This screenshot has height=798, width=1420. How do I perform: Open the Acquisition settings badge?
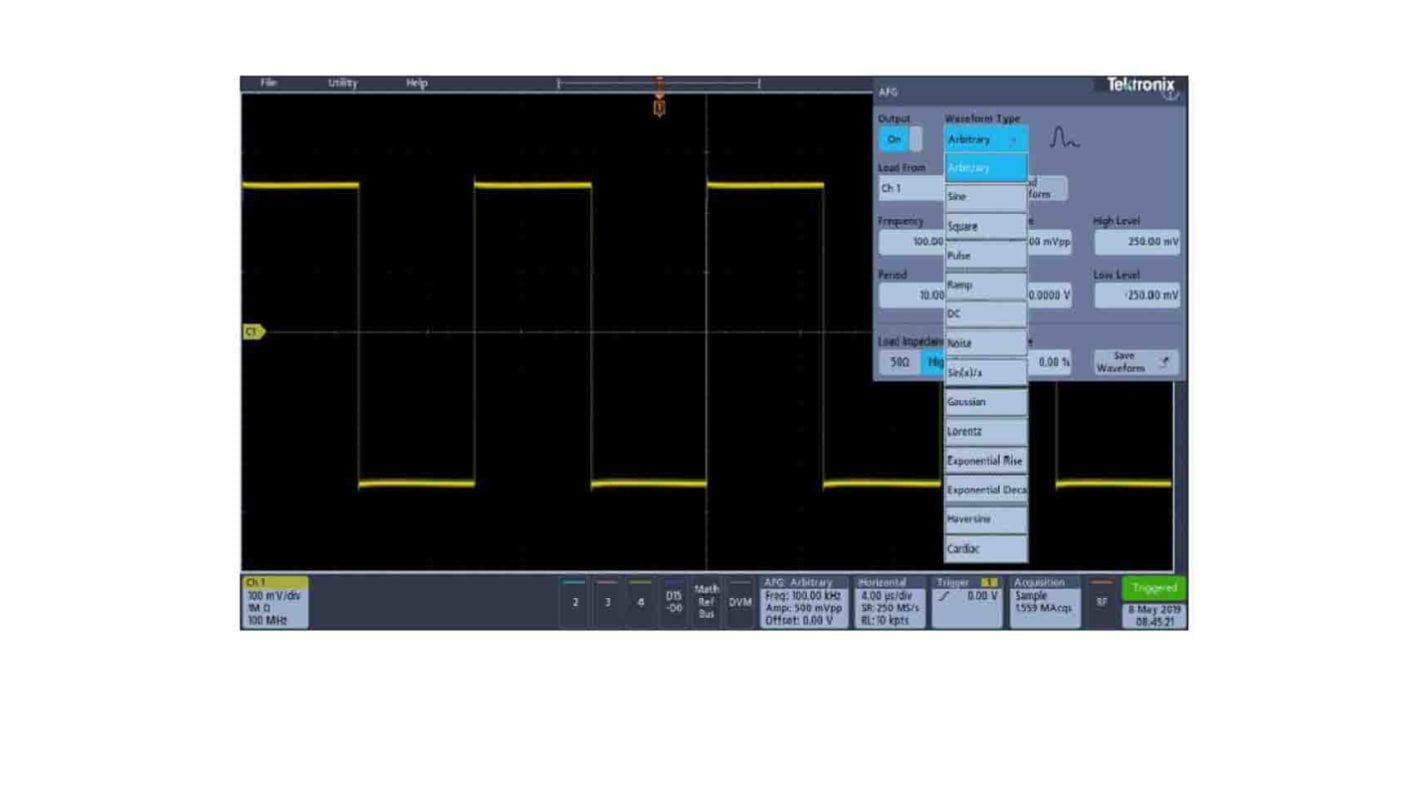point(1045,602)
